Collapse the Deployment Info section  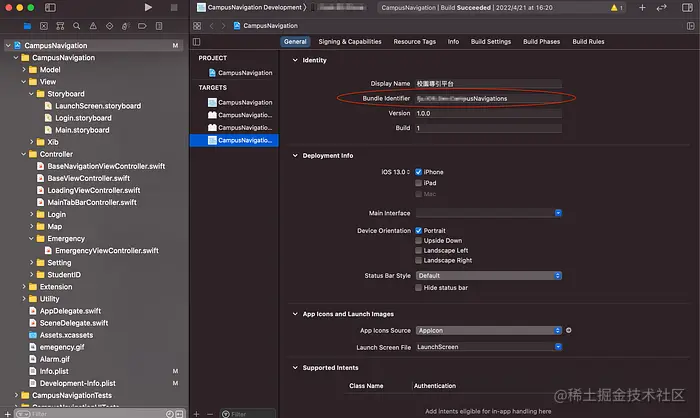pos(295,155)
